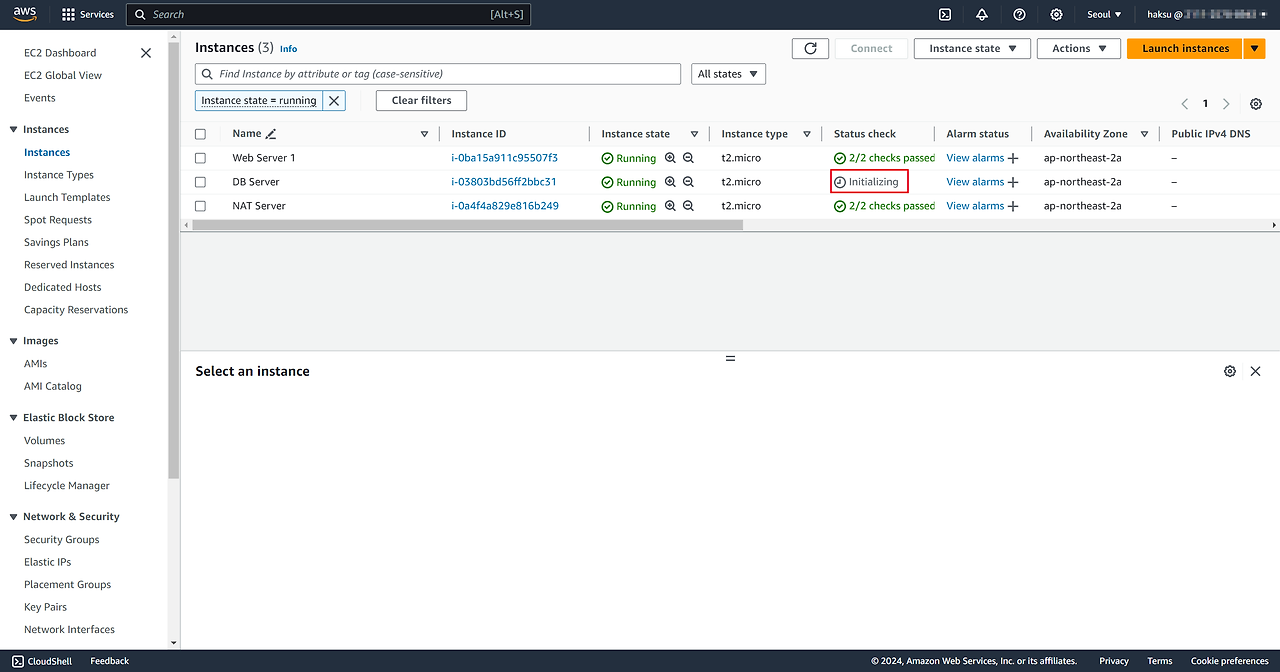The width and height of the screenshot is (1280, 672).
Task: Remove the 'Instance state = running' filter
Action: point(334,101)
